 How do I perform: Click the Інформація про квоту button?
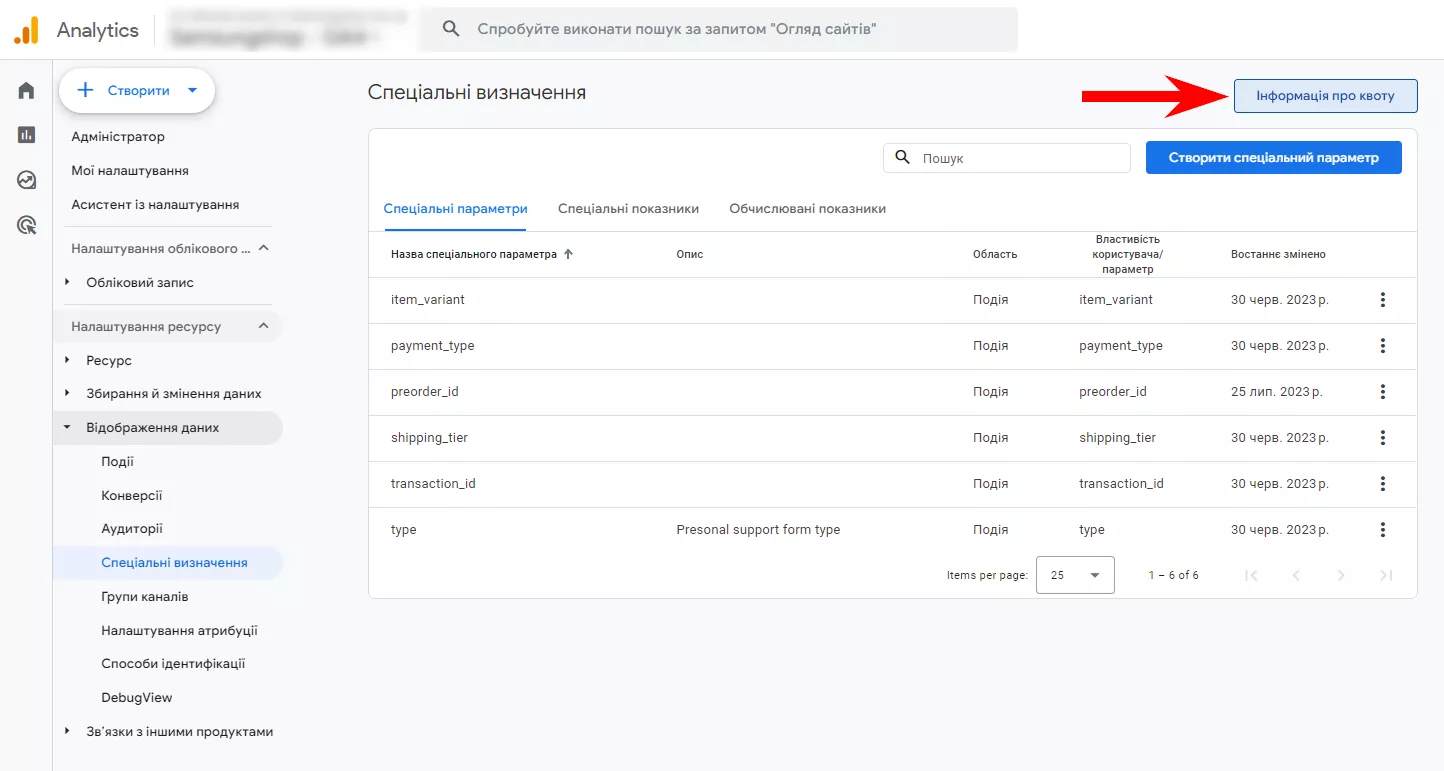pos(1325,96)
